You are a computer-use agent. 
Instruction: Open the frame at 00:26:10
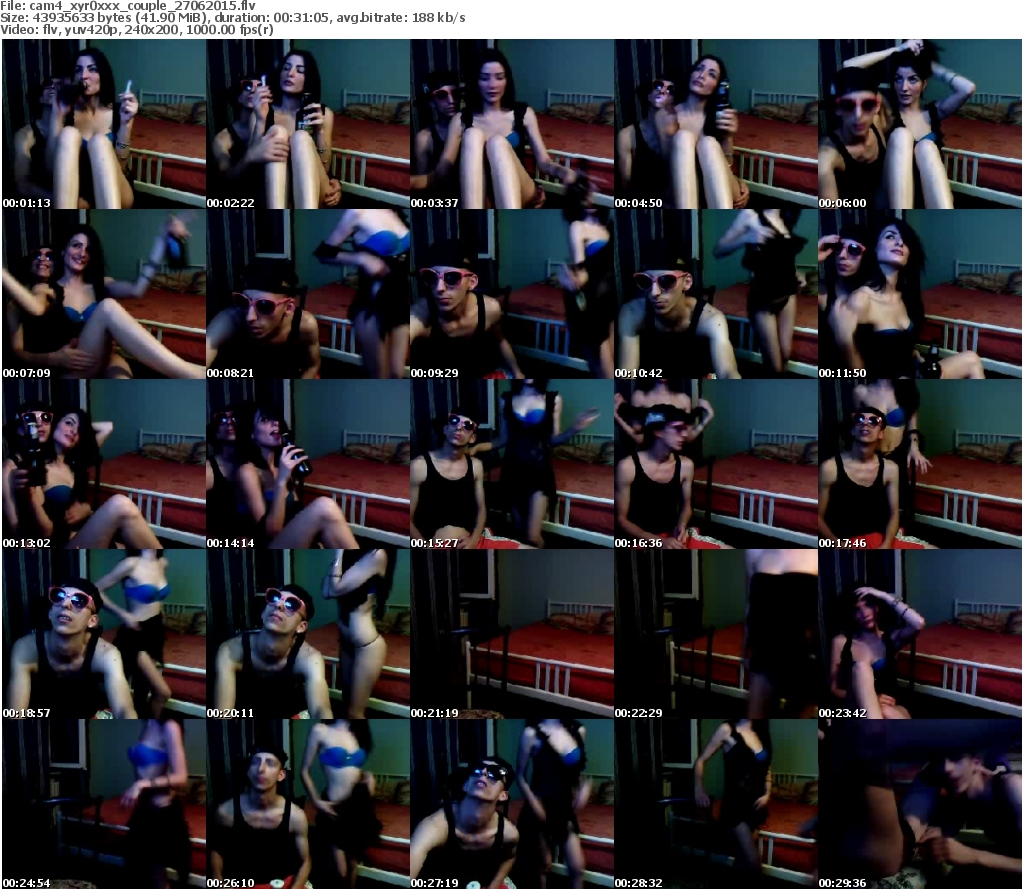coord(308,804)
